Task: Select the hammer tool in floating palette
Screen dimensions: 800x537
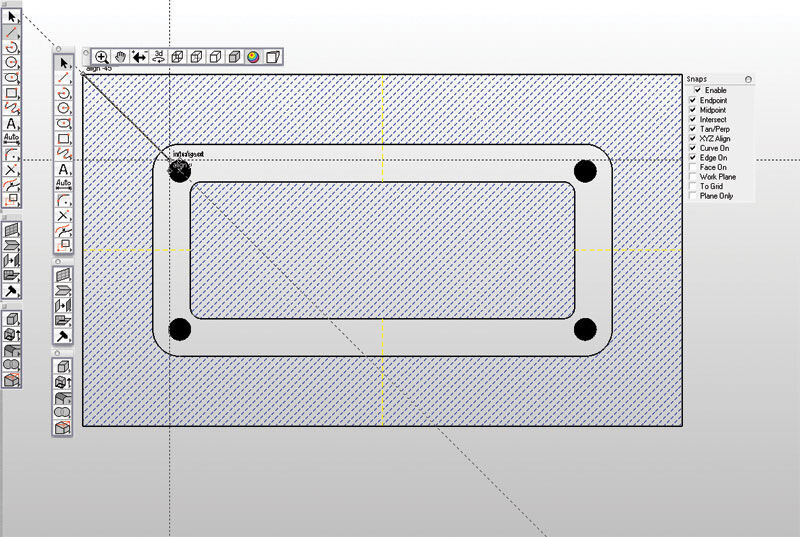Action: click(x=63, y=337)
